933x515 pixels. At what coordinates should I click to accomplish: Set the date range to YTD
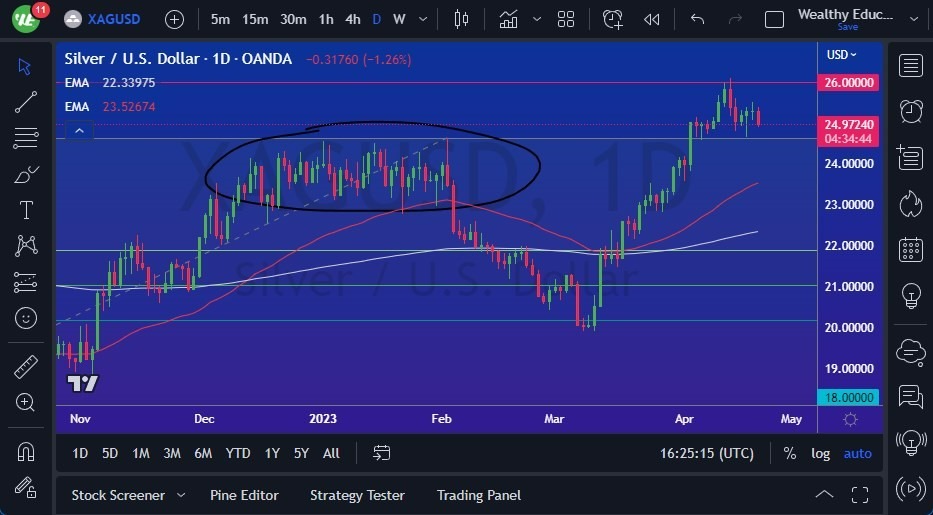point(238,453)
